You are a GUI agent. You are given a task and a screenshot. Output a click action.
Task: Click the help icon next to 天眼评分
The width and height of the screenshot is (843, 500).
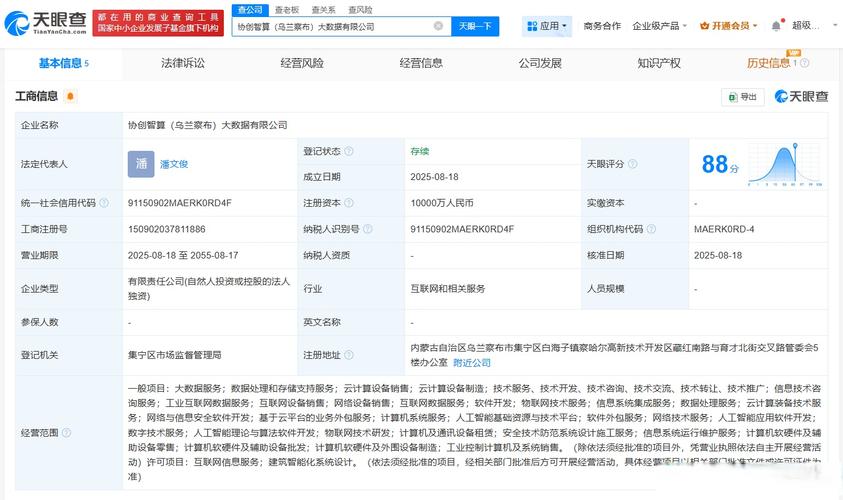[x=633, y=164]
